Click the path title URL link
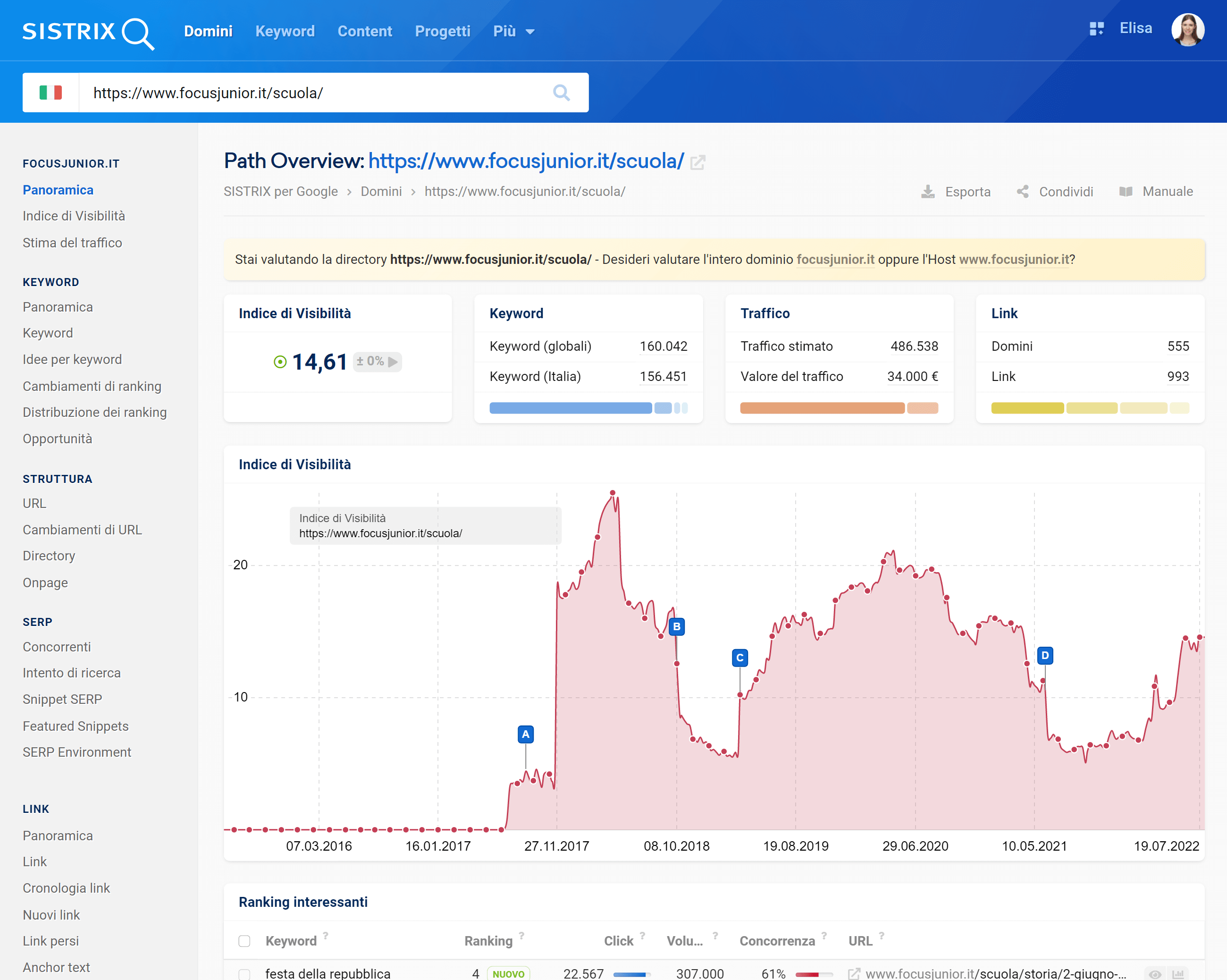1227x980 pixels. (x=526, y=161)
